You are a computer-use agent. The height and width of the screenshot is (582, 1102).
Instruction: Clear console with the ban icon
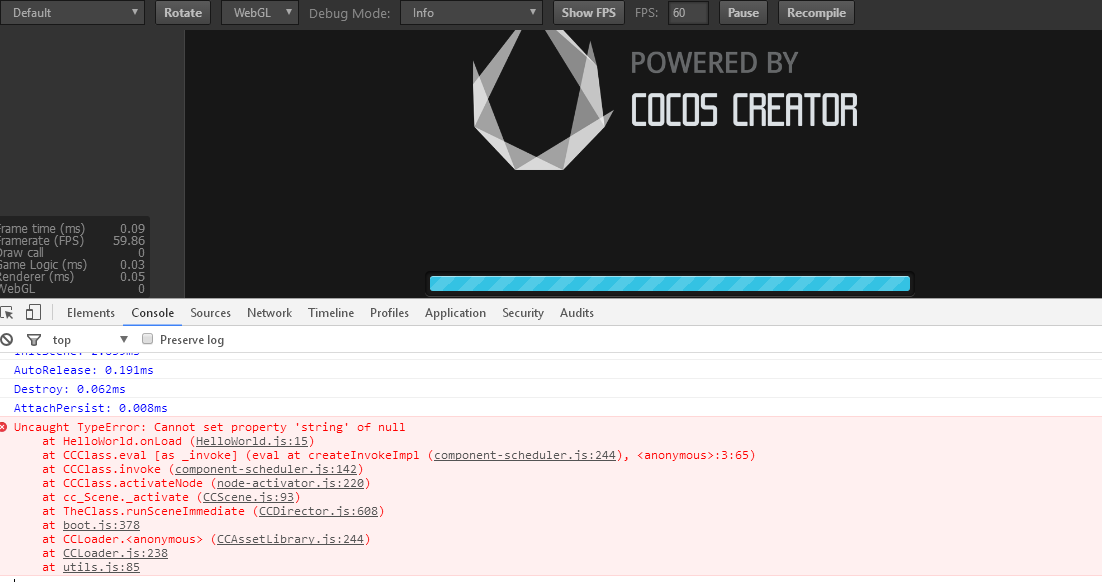[7, 340]
